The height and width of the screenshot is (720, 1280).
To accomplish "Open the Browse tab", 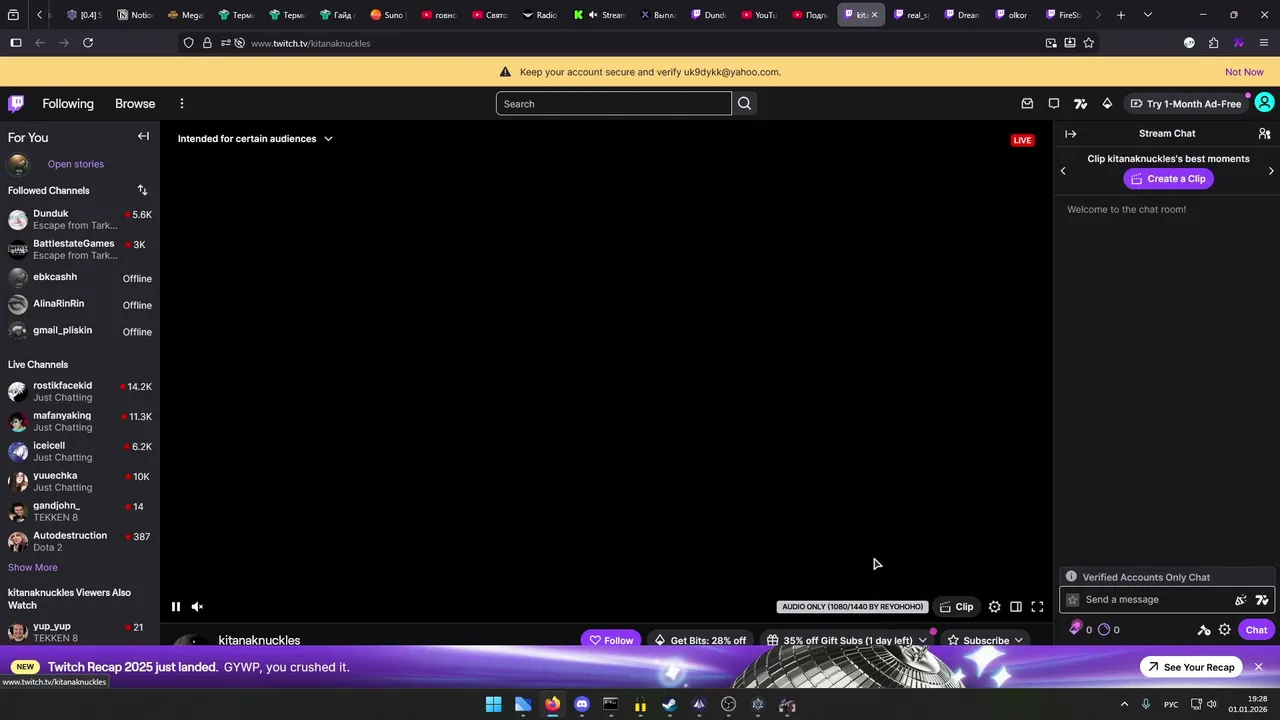I will pyautogui.click(x=135, y=104).
